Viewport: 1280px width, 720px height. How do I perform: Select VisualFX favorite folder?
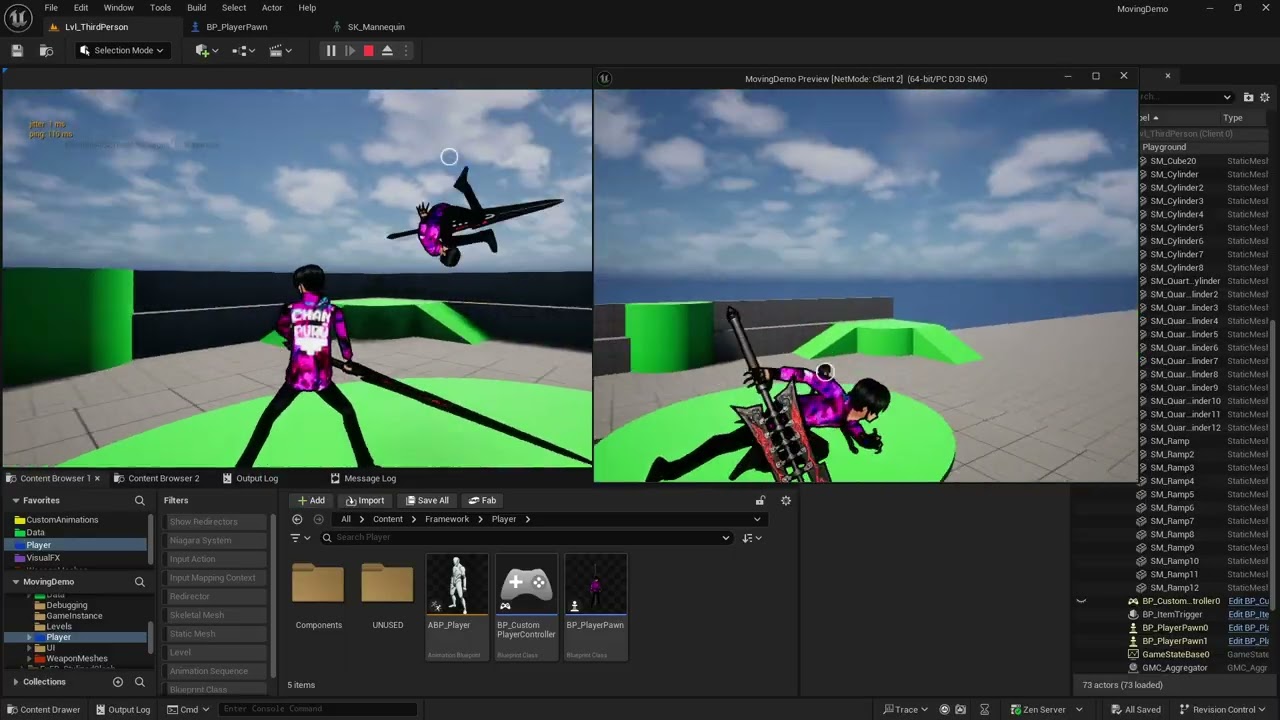43,558
